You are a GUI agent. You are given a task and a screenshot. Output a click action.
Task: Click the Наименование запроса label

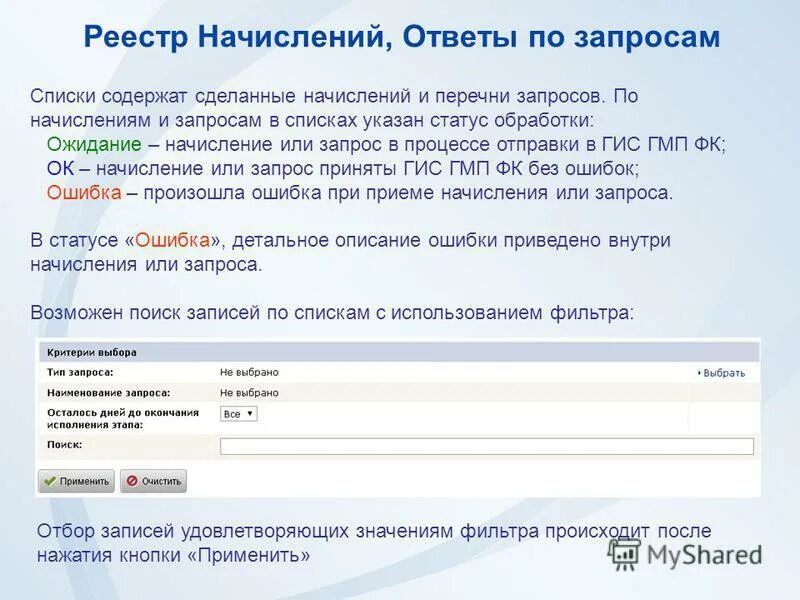109,393
